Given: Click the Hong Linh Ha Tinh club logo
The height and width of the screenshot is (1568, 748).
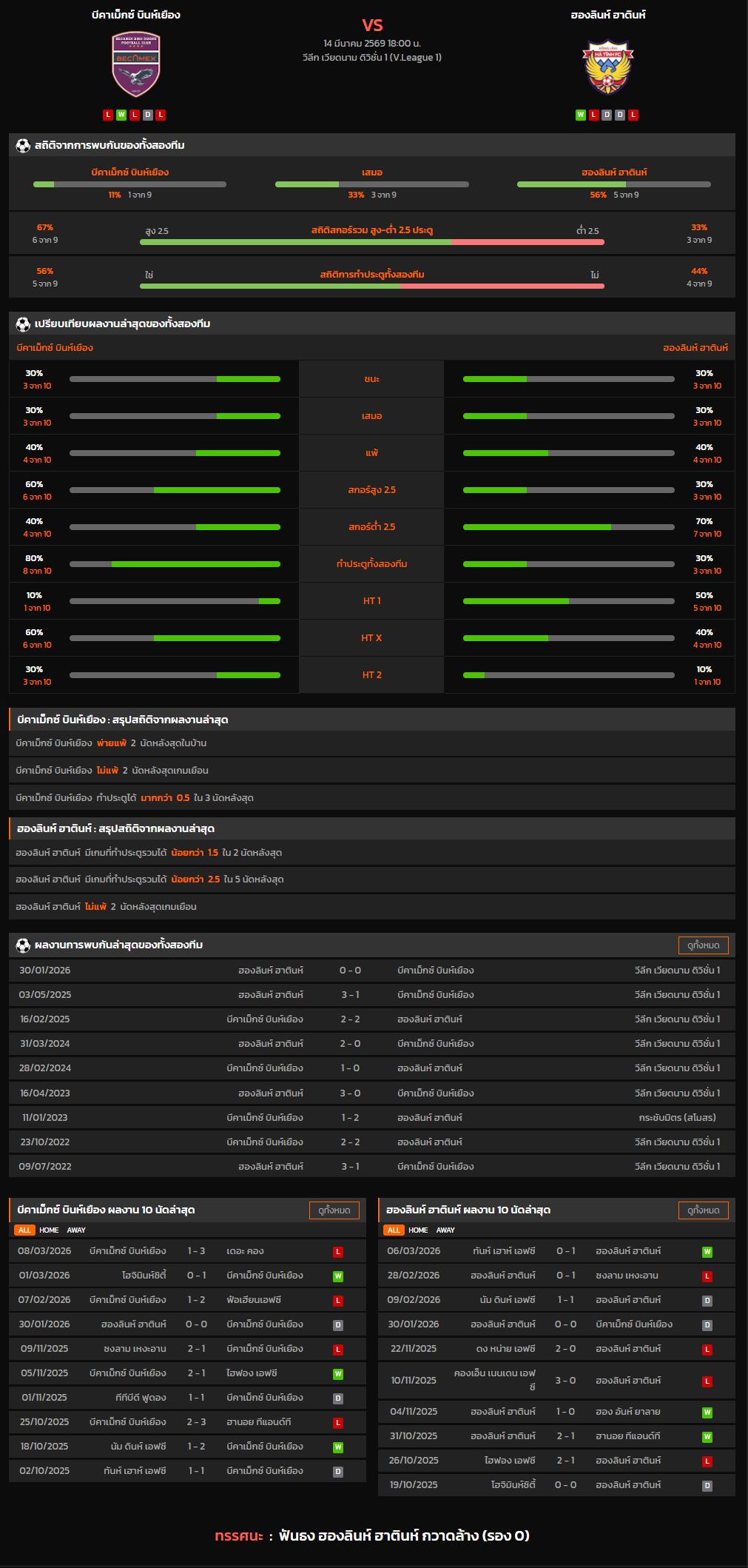Looking at the screenshot, I should pyautogui.click(x=607, y=67).
